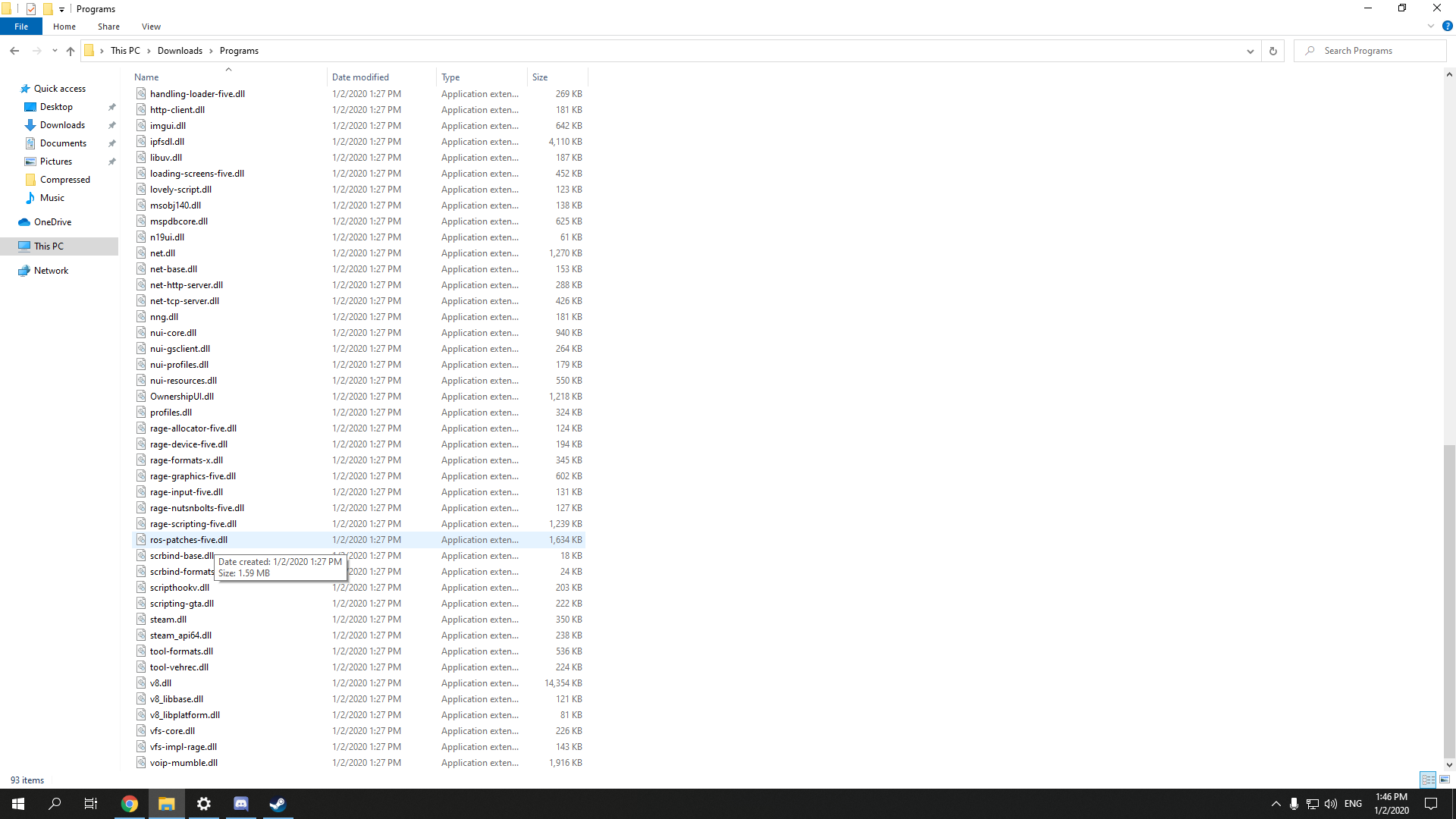Expand the address bar history dropdown

coord(1250,51)
